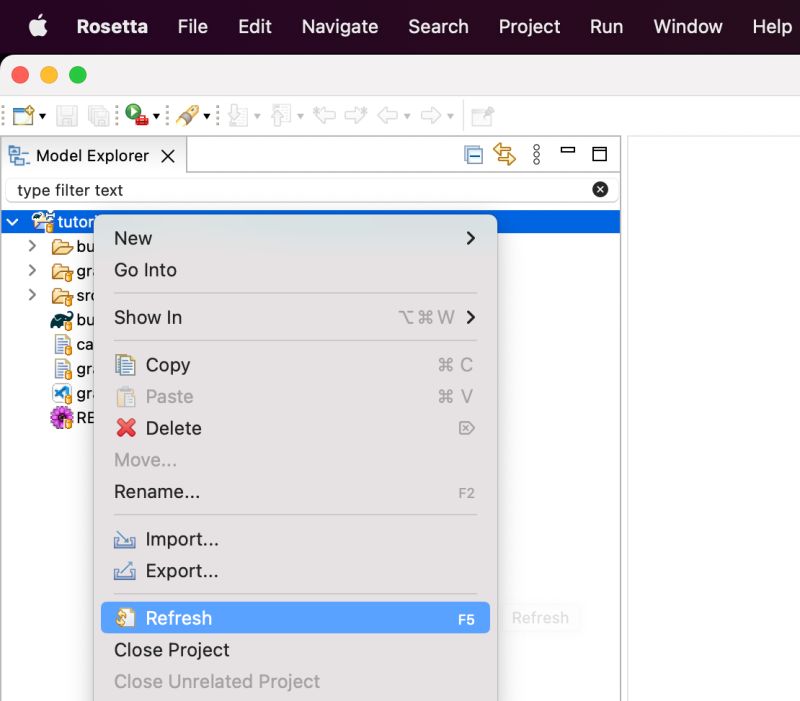Image resolution: width=800 pixels, height=701 pixels.
Task: Click the Last Edit Location icon
Action: tap(324, 115)
